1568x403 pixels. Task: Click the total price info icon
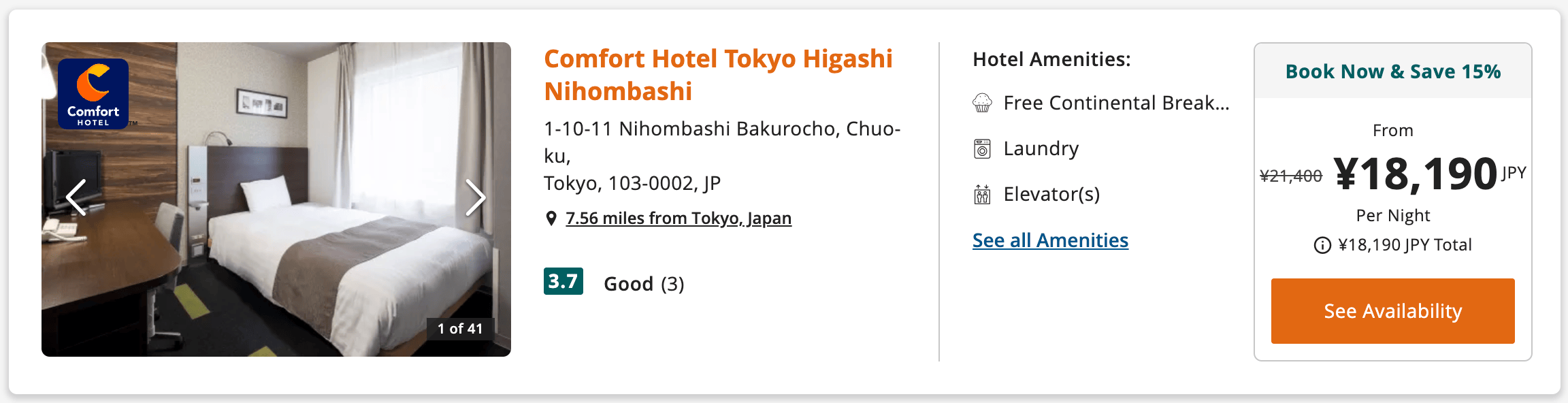click(x=1322, y=245)
